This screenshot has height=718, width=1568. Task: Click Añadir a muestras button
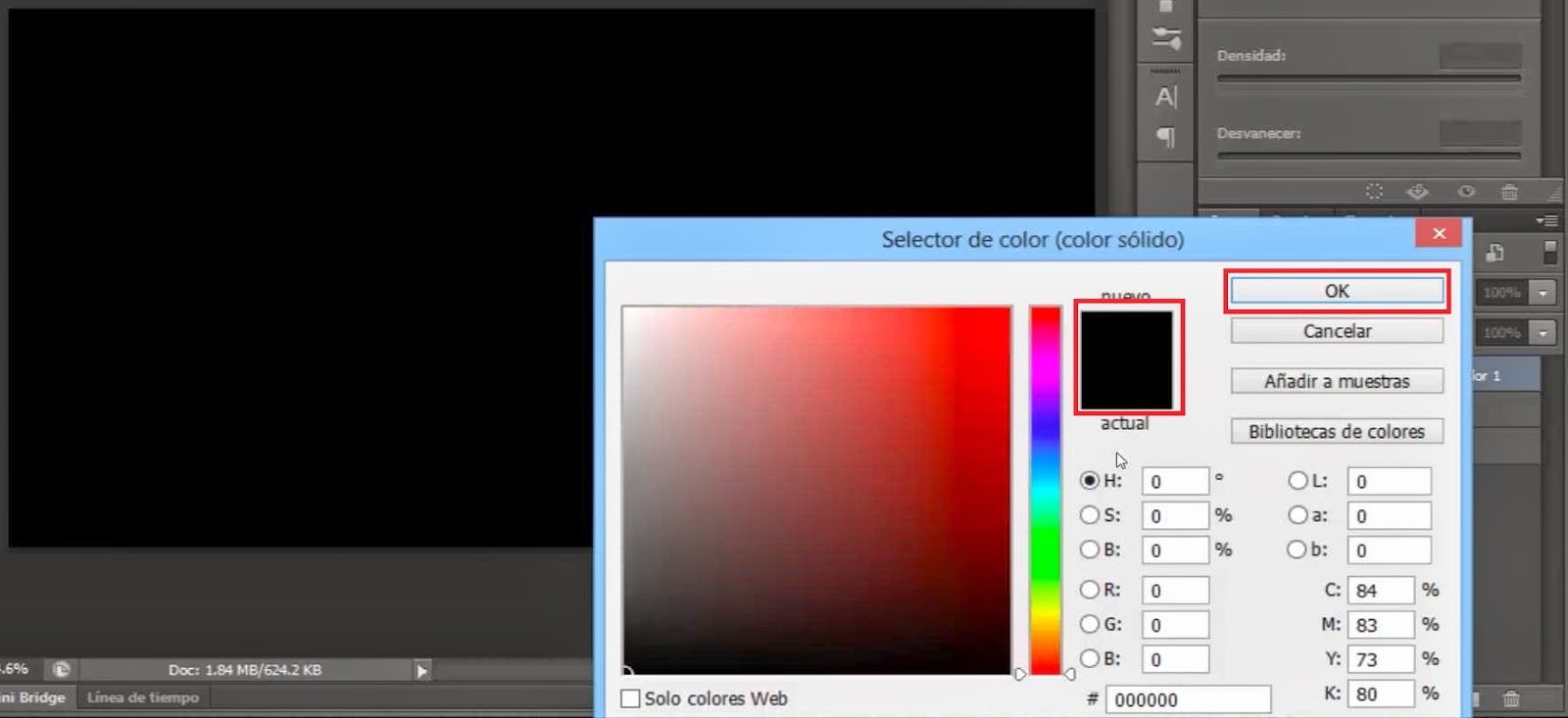click(1337, 381)
